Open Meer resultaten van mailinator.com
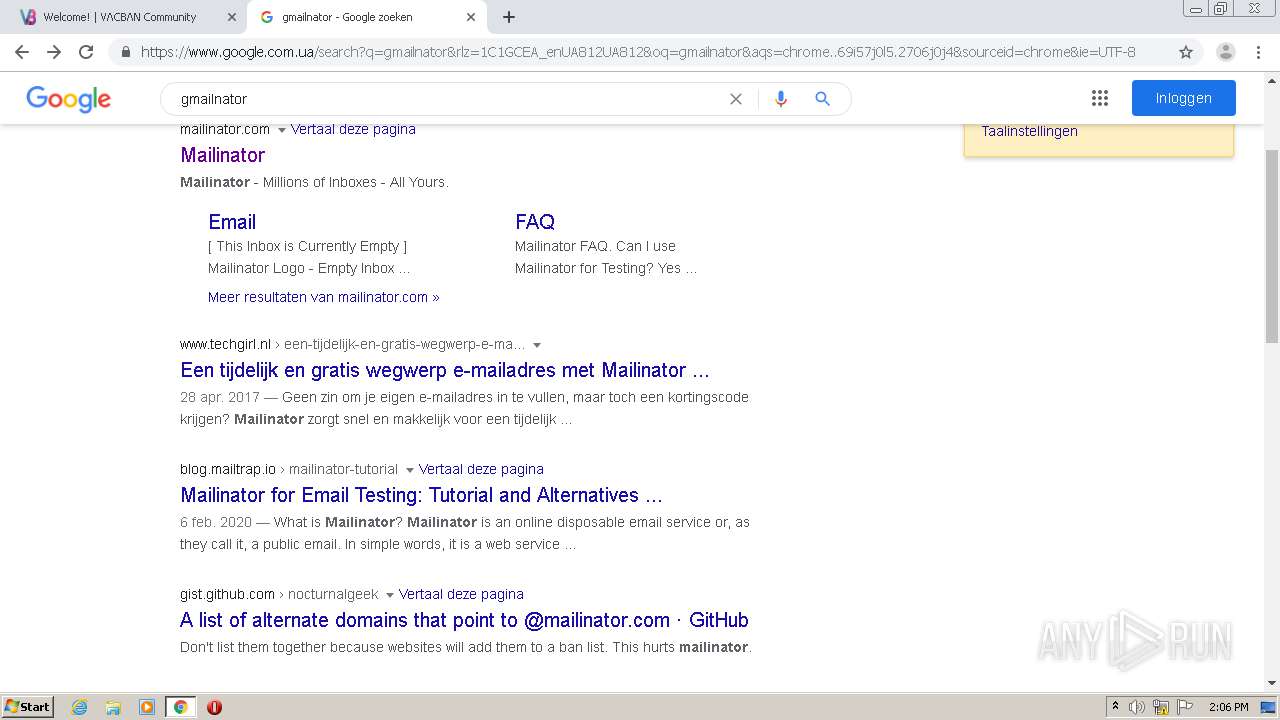1280x720 pixels. 323,297
